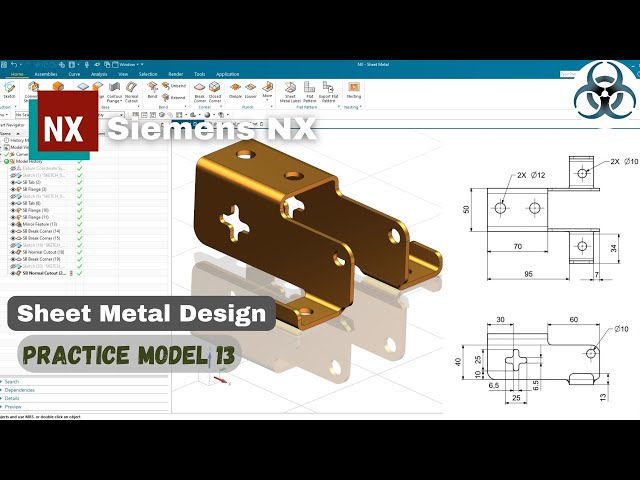The image size is (640, 480).
Task: Click the Save icon in title bar
Action: coord(4,64)
